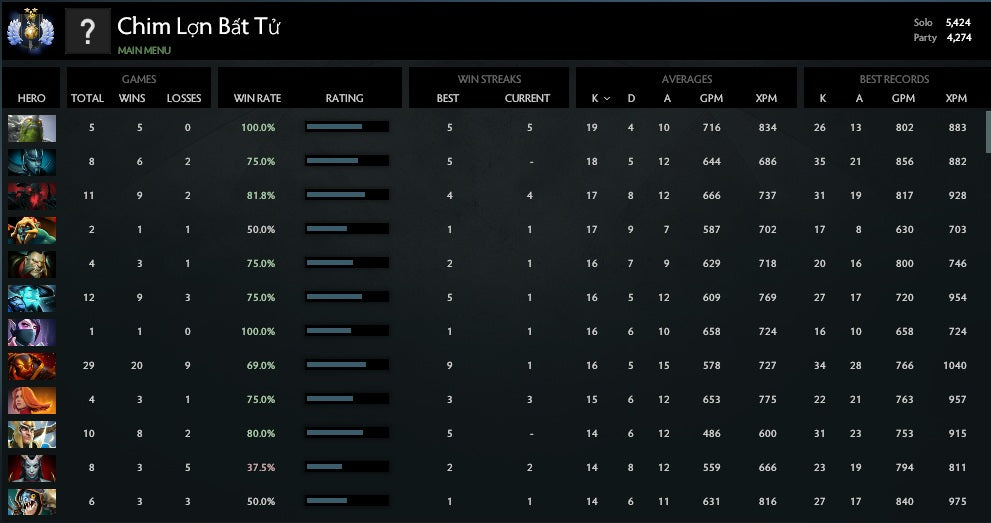This screenshot has width=991, height=523.
Task: Open the Storm Spirit hero row icon
Action: pyautogui.click(x=32, y=298)
